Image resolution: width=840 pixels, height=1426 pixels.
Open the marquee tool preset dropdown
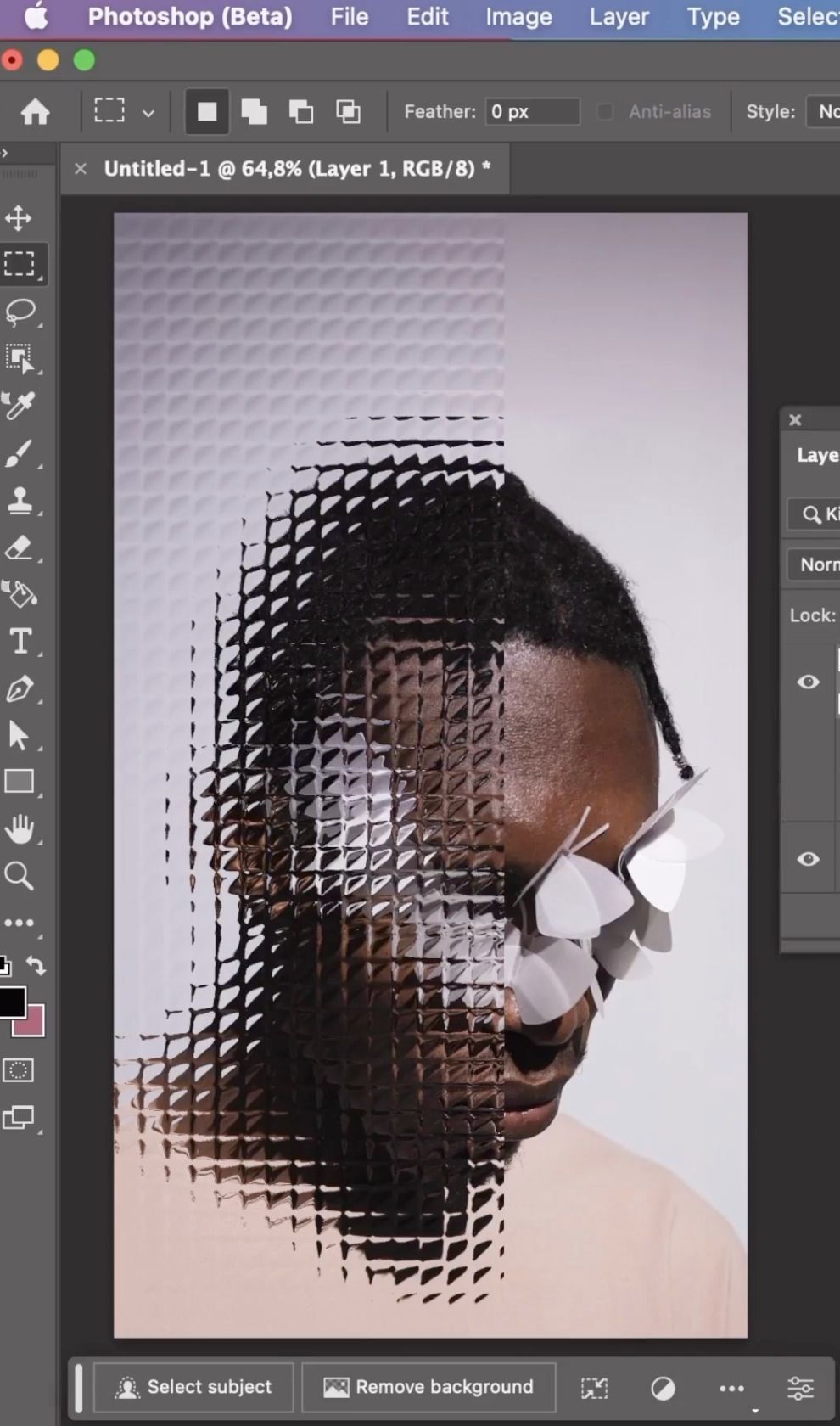148,113
